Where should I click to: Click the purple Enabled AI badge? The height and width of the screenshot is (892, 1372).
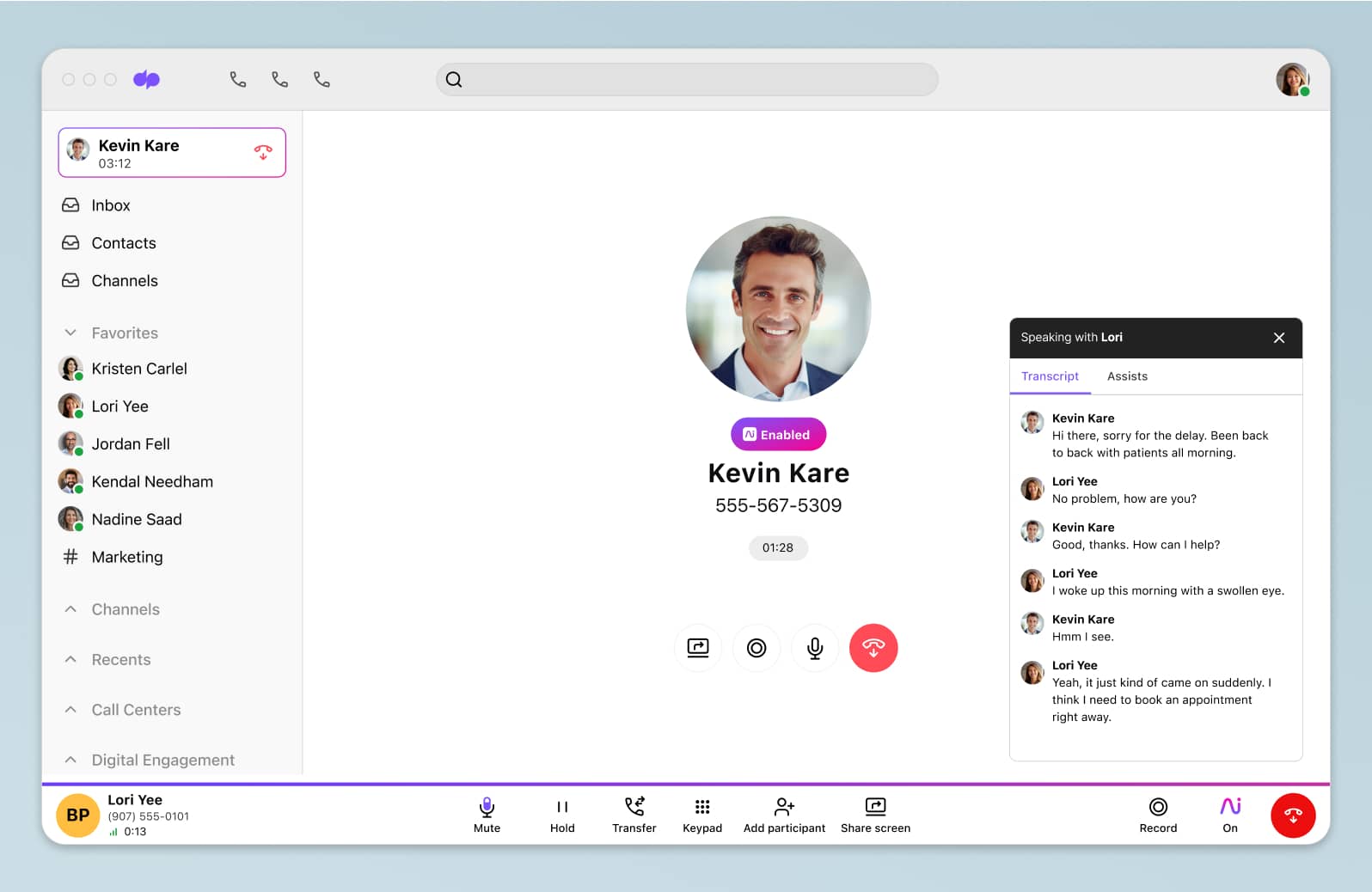tap(778, 435)
